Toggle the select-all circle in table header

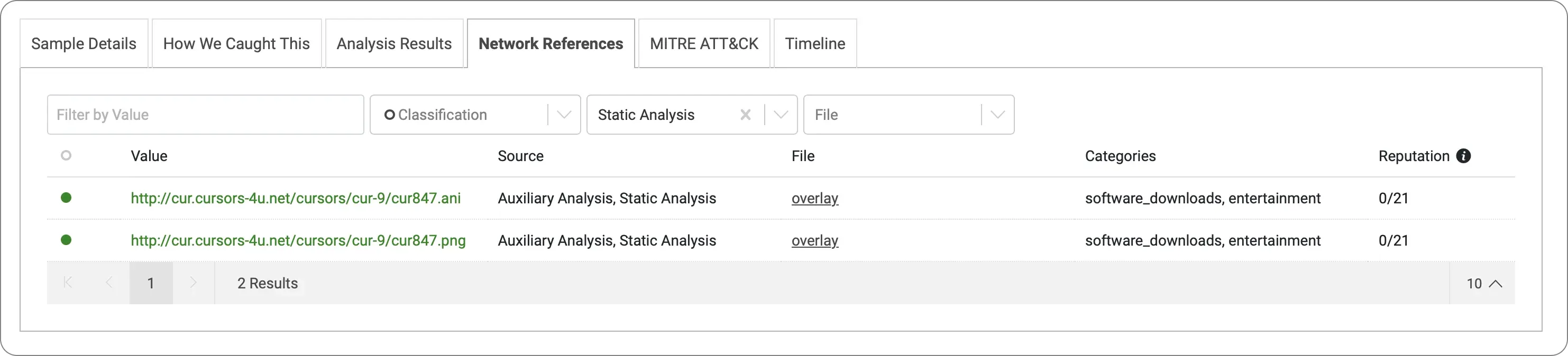click(66, 155)
